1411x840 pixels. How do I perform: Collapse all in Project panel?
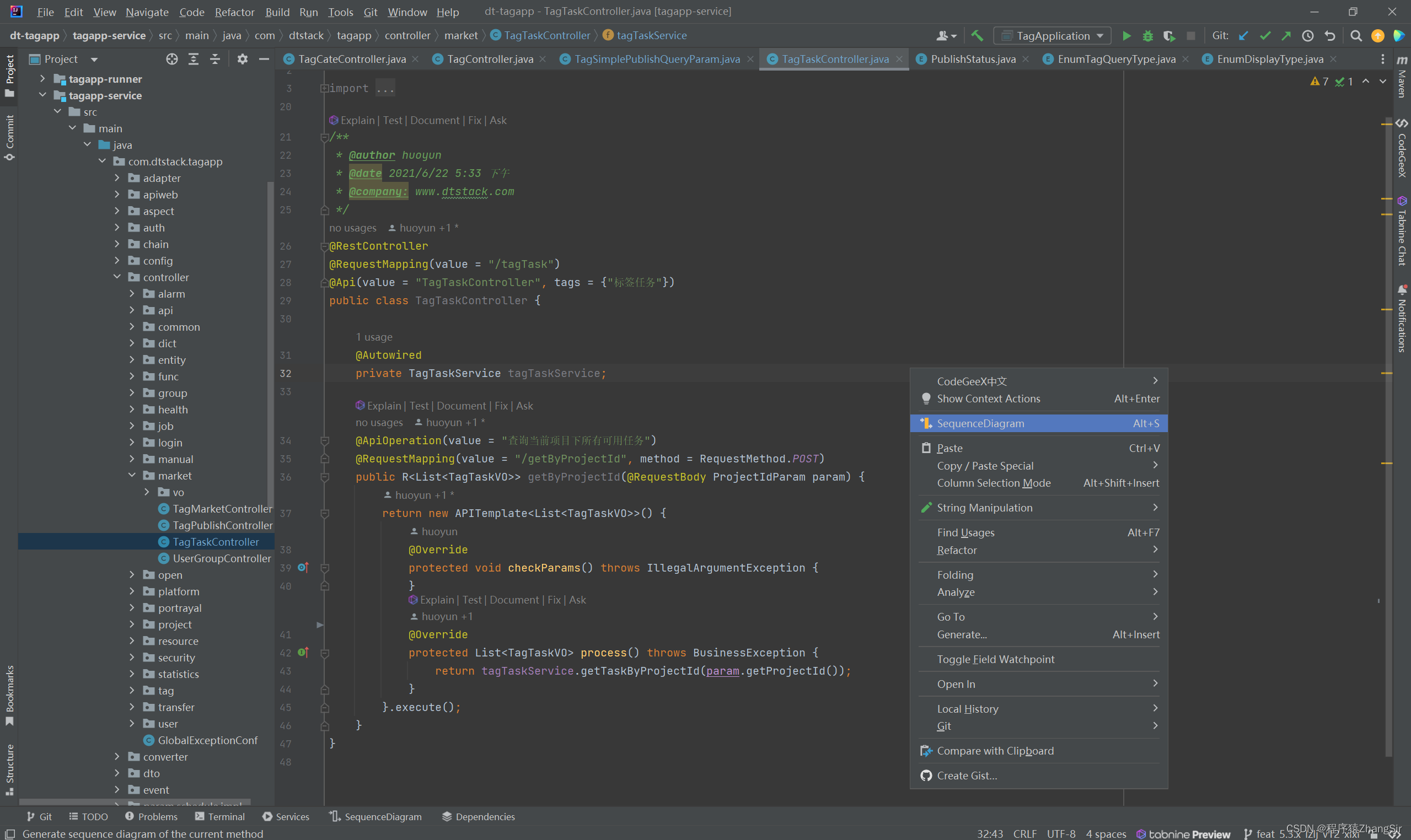pos(215,59)
